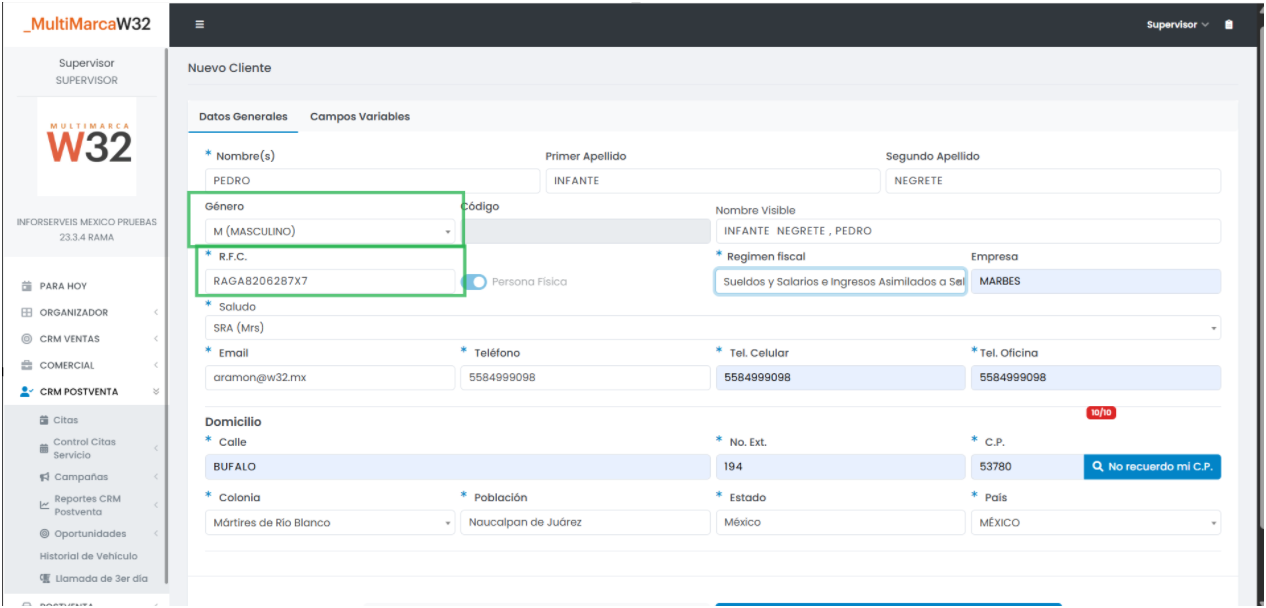
Task: Switch to the Campos Variables tab
Action: (360, 117)
